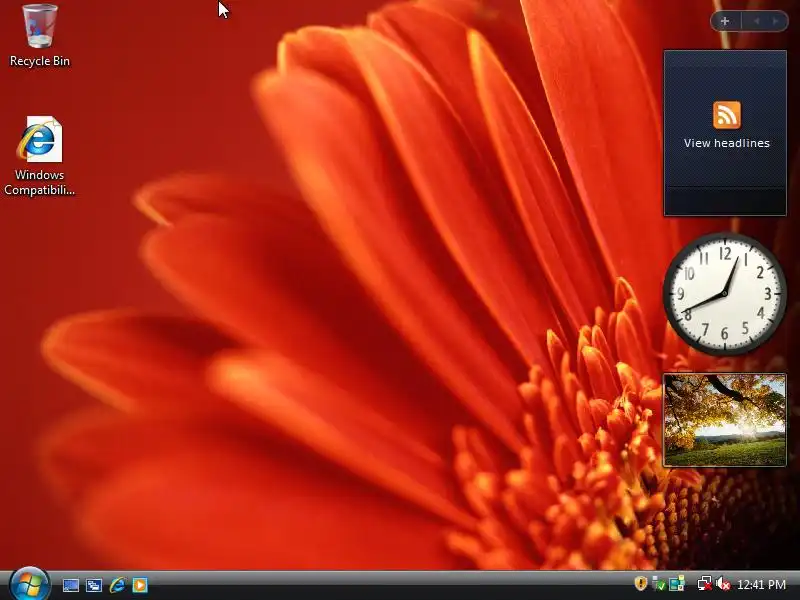Click the orange RSS feed icon
800x600 pixels.
tap(727, 115)
